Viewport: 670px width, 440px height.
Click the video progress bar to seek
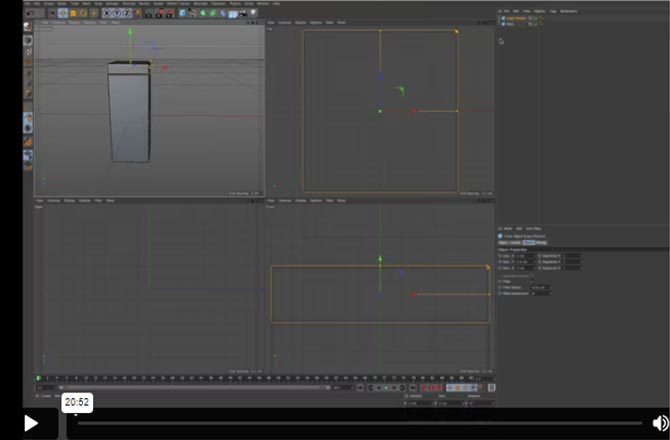(360, 423)
